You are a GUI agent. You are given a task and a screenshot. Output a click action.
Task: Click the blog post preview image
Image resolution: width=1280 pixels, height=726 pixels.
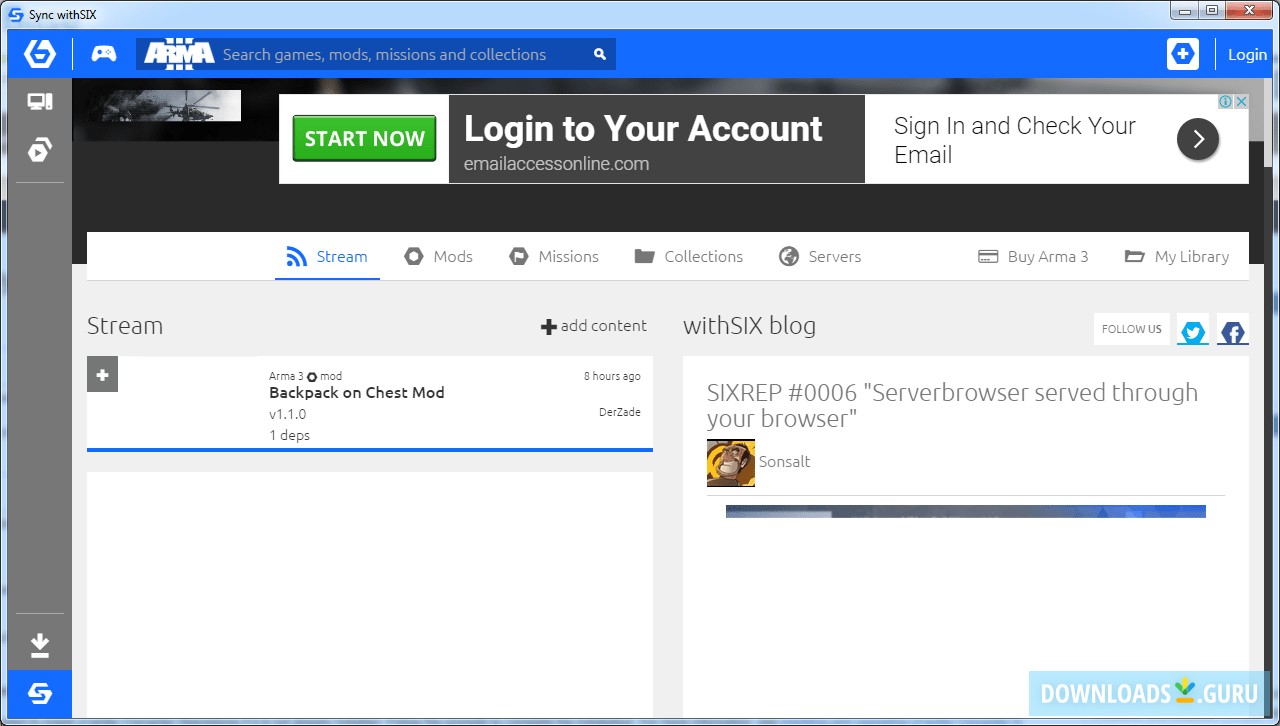coord(966,511)
